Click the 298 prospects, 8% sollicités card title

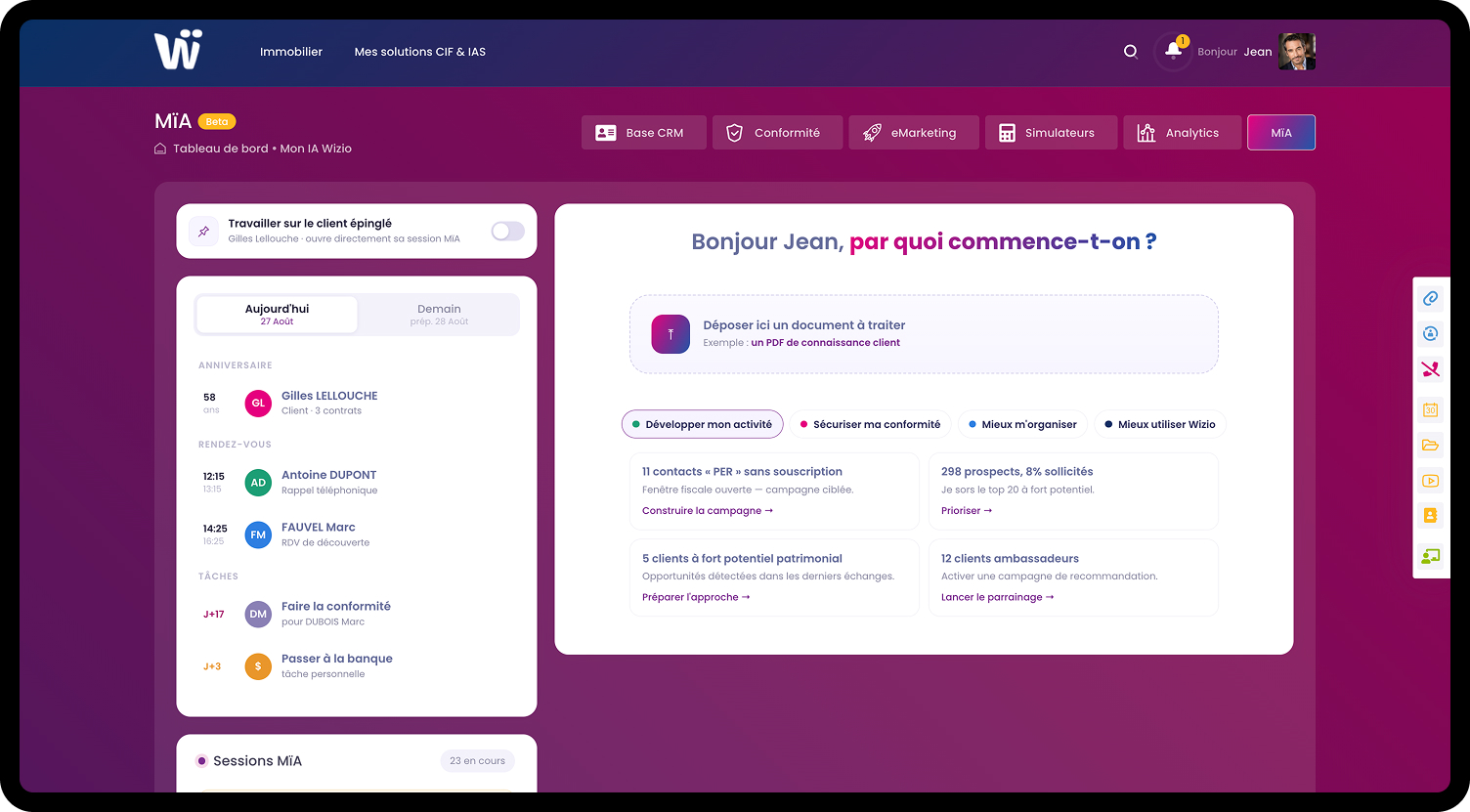coord(1016,472)
